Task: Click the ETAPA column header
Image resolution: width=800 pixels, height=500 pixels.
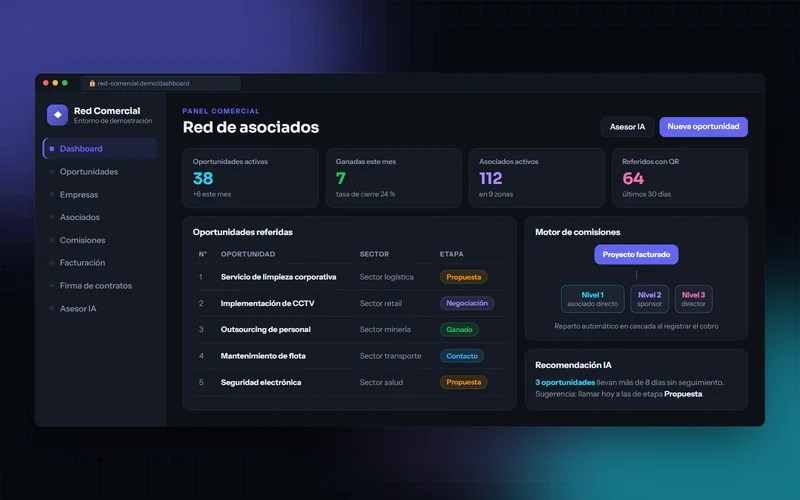Action: click(x=452, y=254)
